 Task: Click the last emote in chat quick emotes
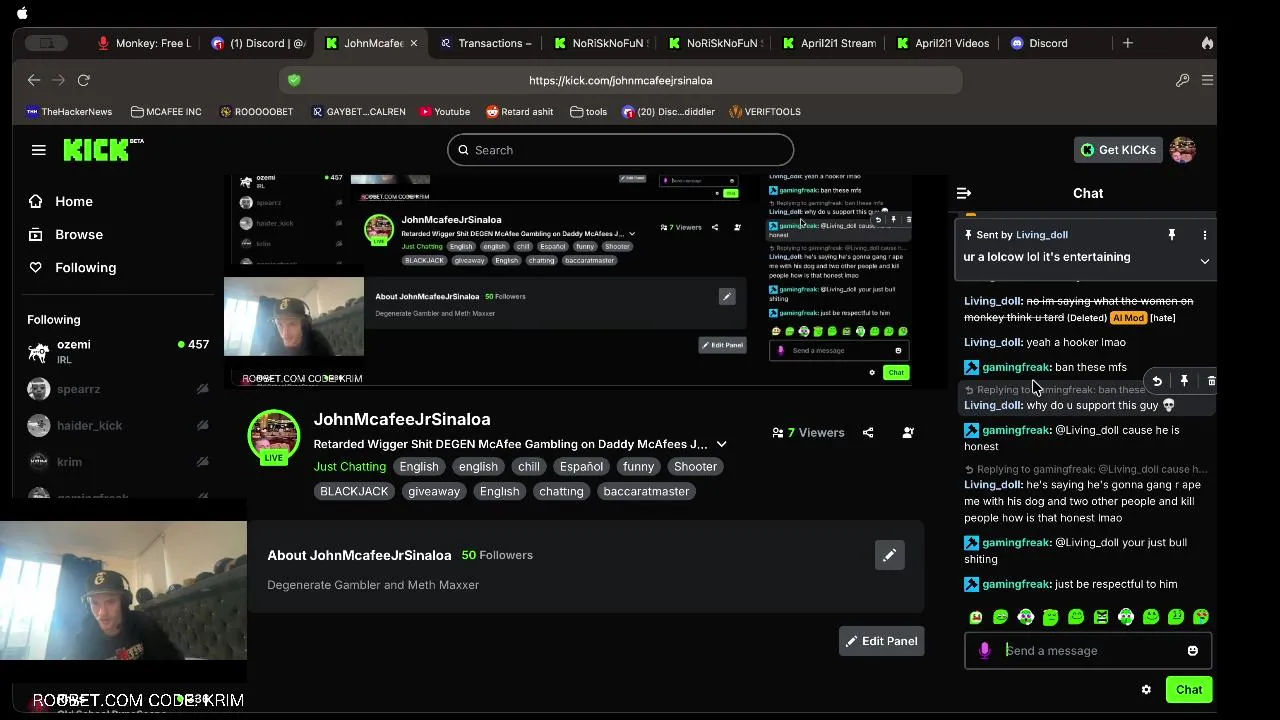click(x=1201, y=617)
